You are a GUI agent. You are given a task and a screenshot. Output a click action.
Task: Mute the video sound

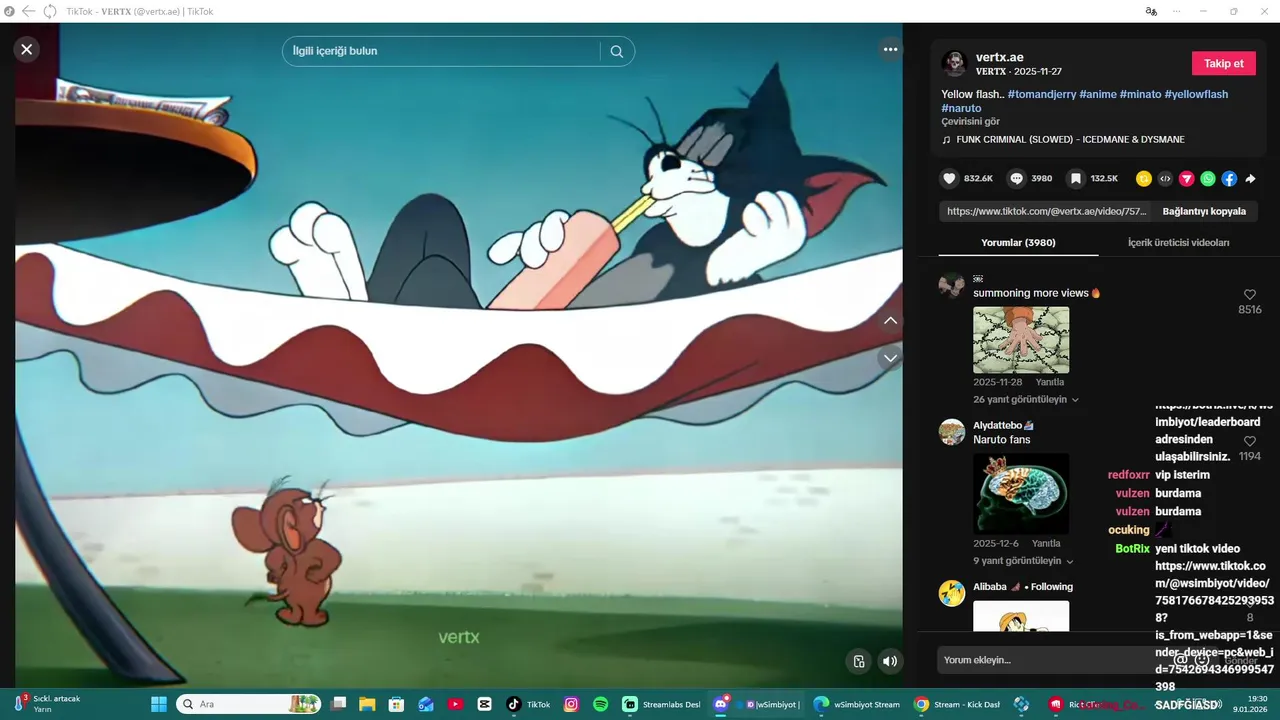coord(889,661)
